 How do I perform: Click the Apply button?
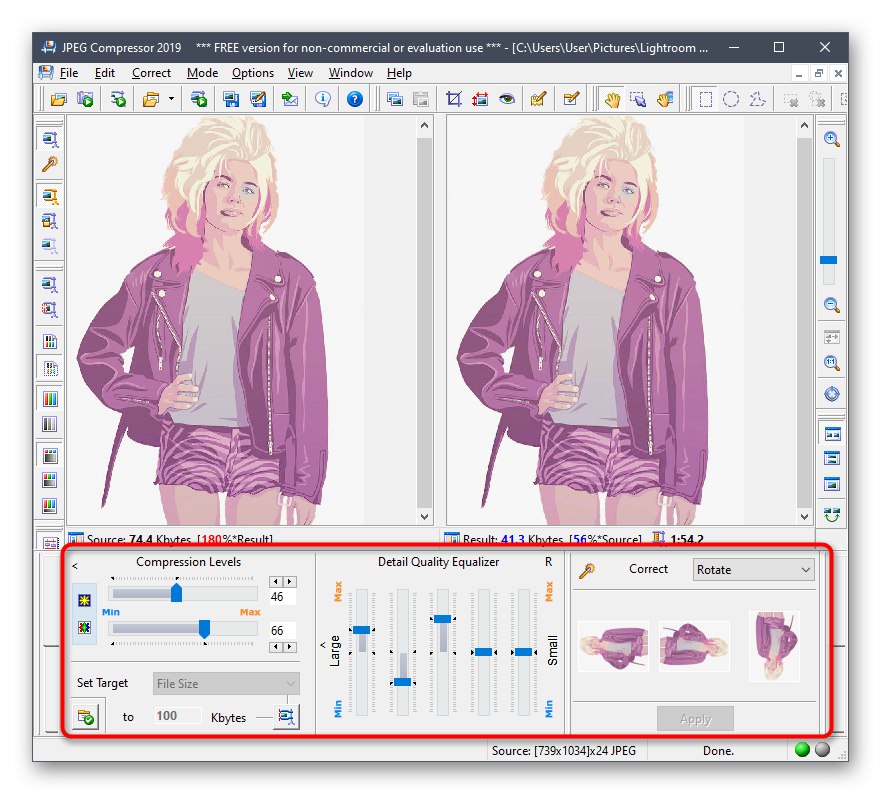[695, 719]
